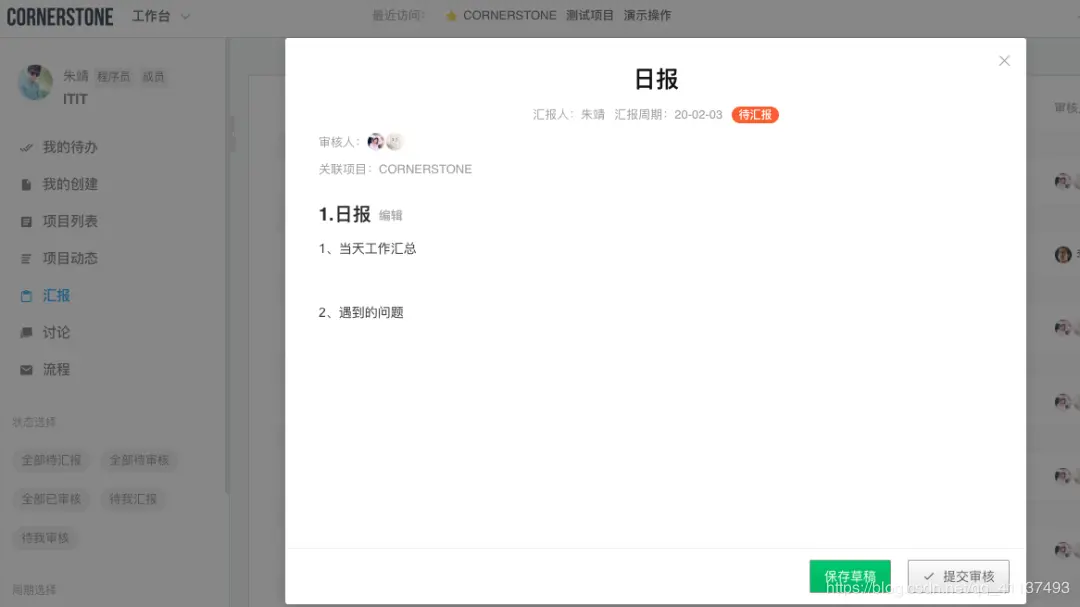The image size is (1080, 607).
Task: Click the 提交审核 button
Action: [x=957, y=576]
